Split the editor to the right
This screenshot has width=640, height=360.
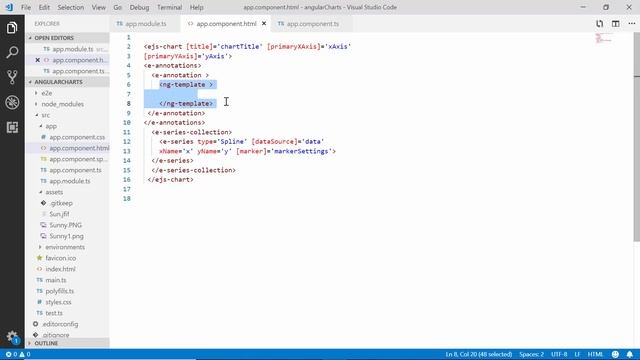point(616,24)
